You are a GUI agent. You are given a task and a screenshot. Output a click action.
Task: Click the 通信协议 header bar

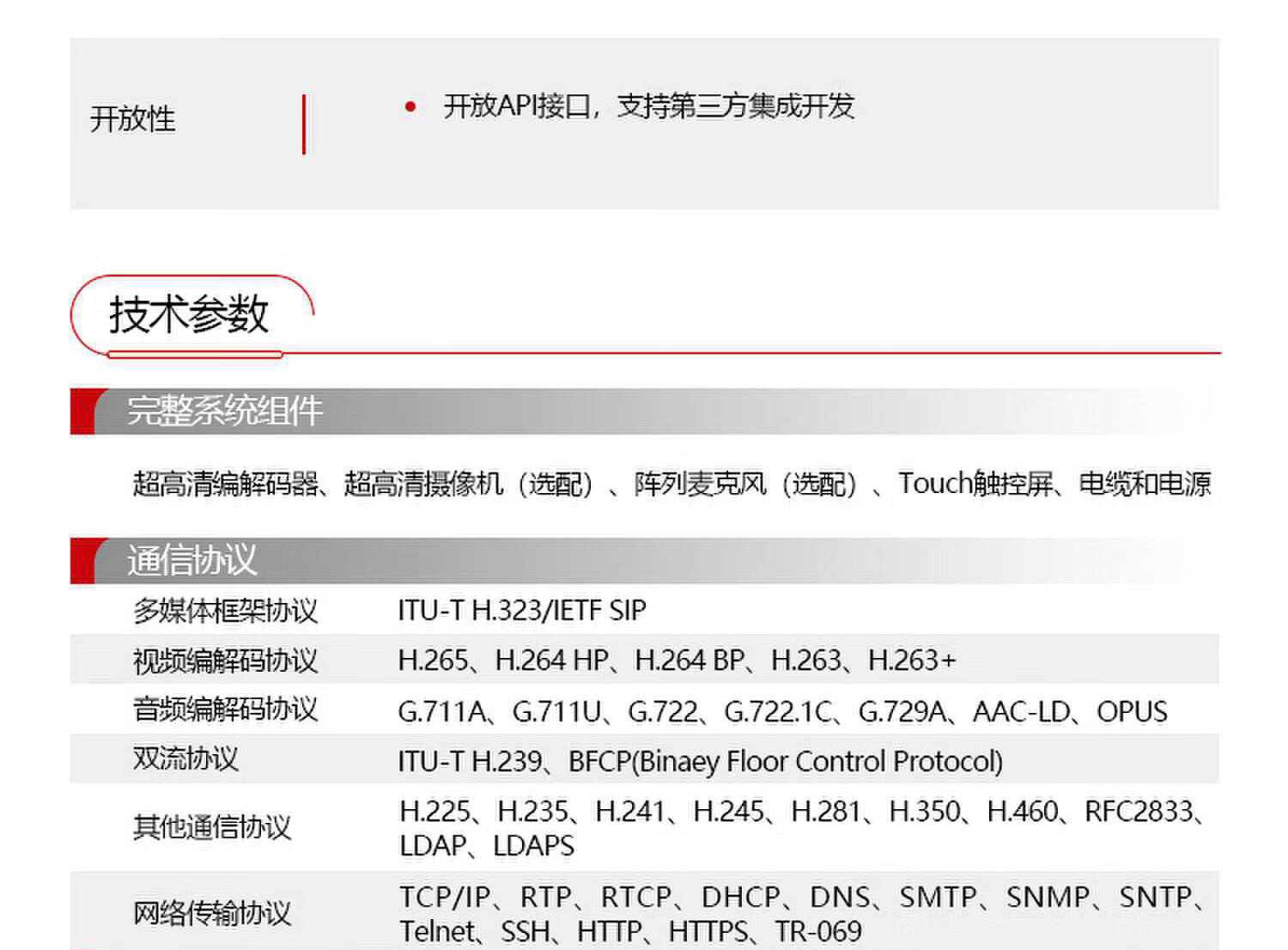point(644,561)
